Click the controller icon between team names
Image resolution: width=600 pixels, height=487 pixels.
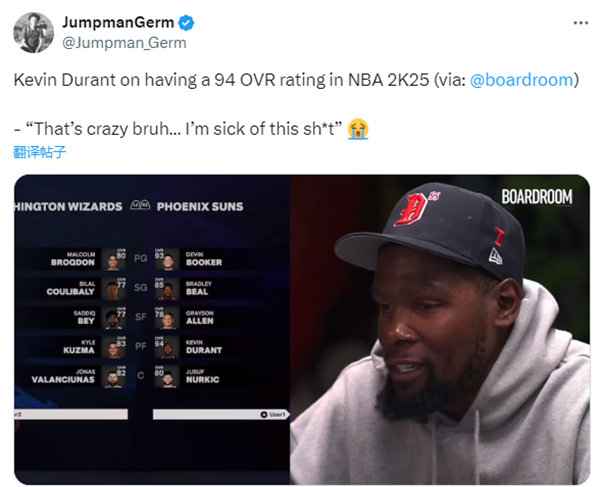[140, 205]
